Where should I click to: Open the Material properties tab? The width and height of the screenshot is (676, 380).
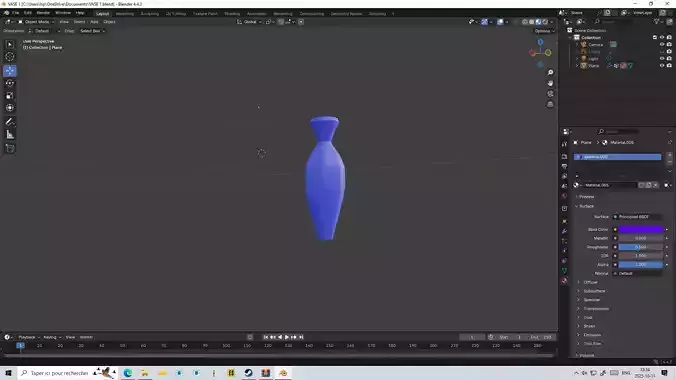click(x=564, y=281)
